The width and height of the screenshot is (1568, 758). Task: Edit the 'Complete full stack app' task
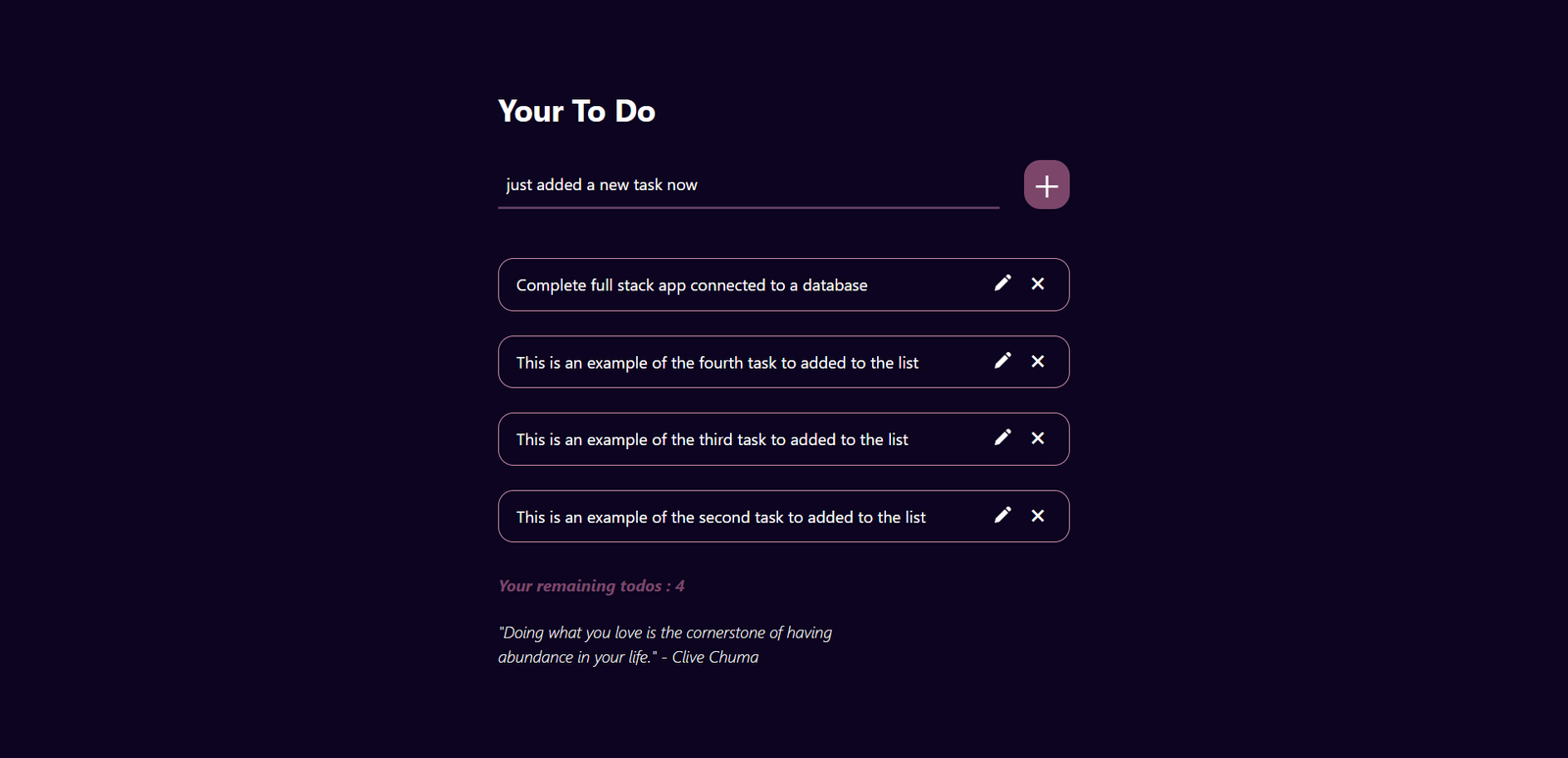1002,283
